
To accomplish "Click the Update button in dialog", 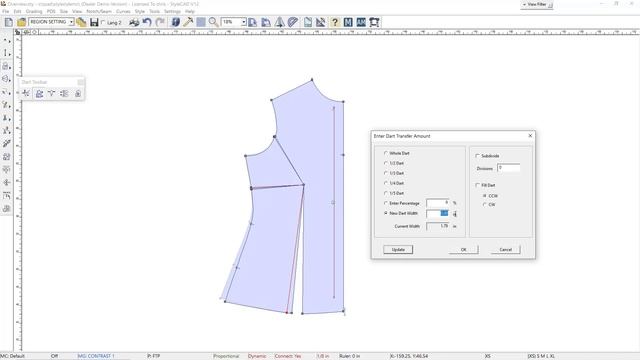I will (398, 249).
